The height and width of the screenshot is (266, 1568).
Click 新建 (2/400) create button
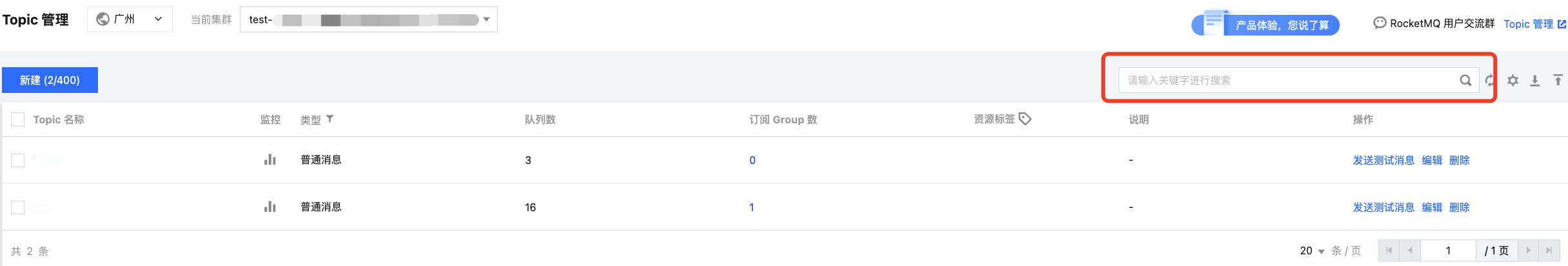pyautogui.click(x=50, y=80)
